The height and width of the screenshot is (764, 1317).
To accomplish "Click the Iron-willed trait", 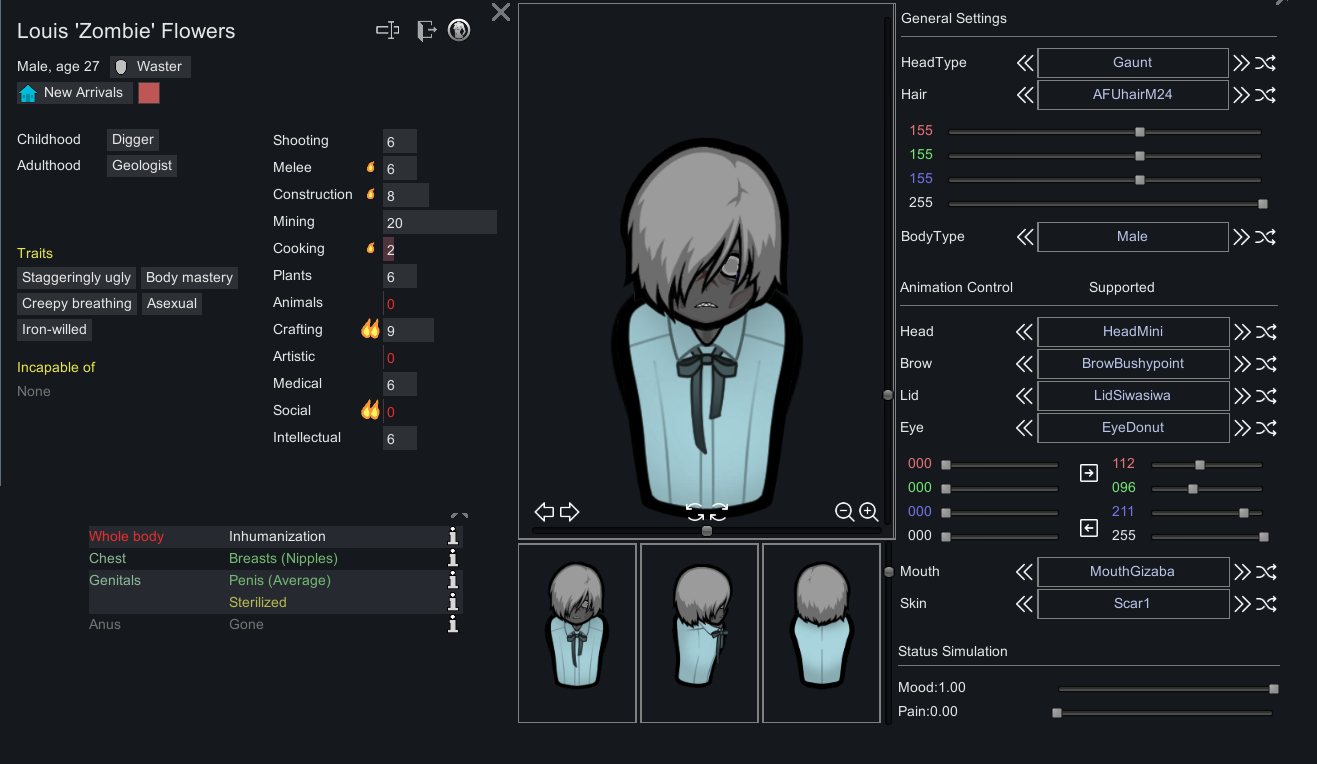I will tap(55, 330).
